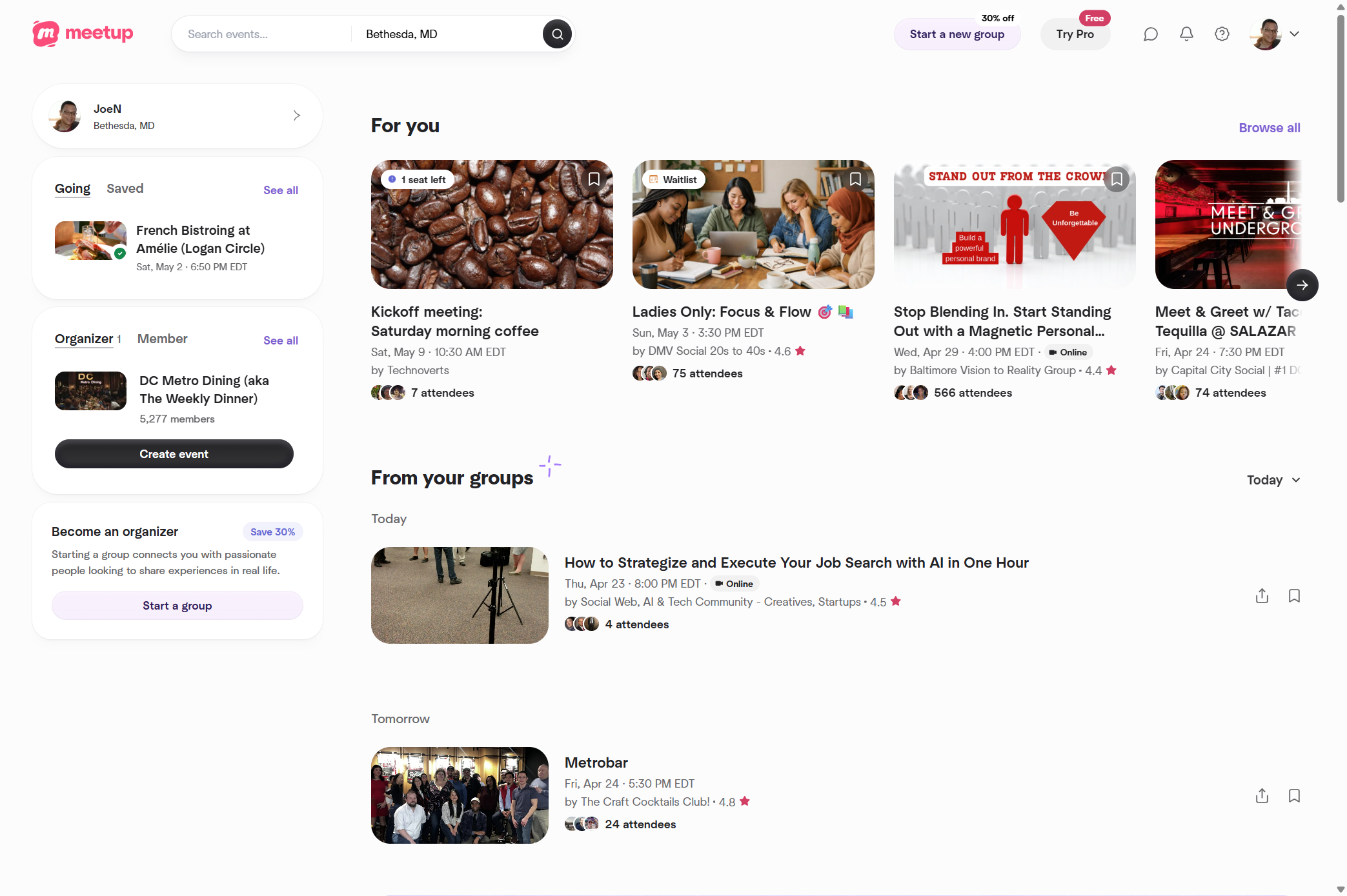Open the coffee beans event image

(x=492, y=224)
